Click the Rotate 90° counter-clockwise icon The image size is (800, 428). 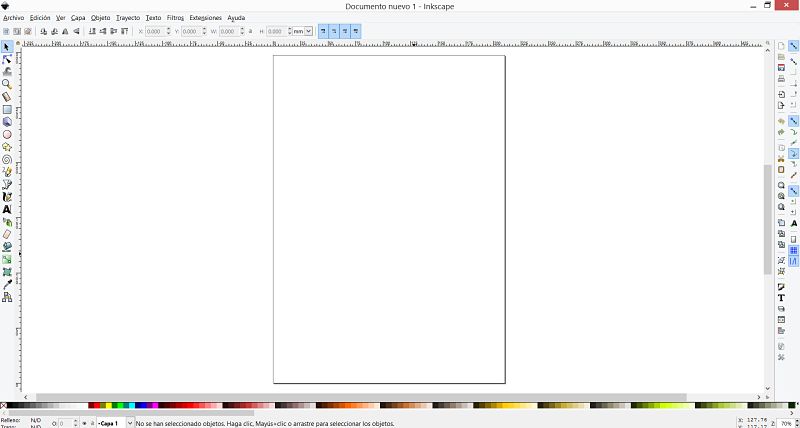click(43, 32)
